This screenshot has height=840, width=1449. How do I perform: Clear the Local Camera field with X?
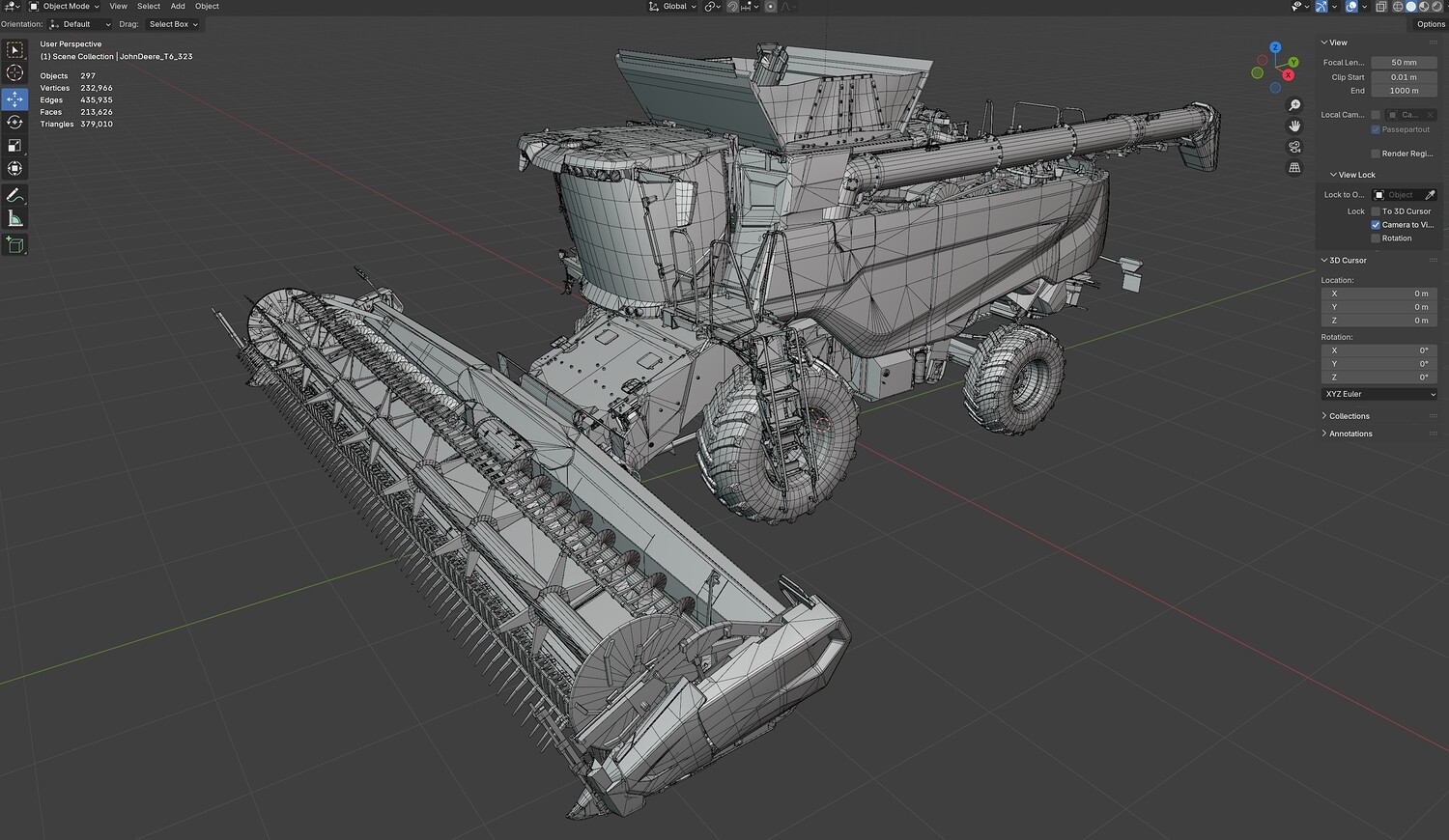(1431, 115)
